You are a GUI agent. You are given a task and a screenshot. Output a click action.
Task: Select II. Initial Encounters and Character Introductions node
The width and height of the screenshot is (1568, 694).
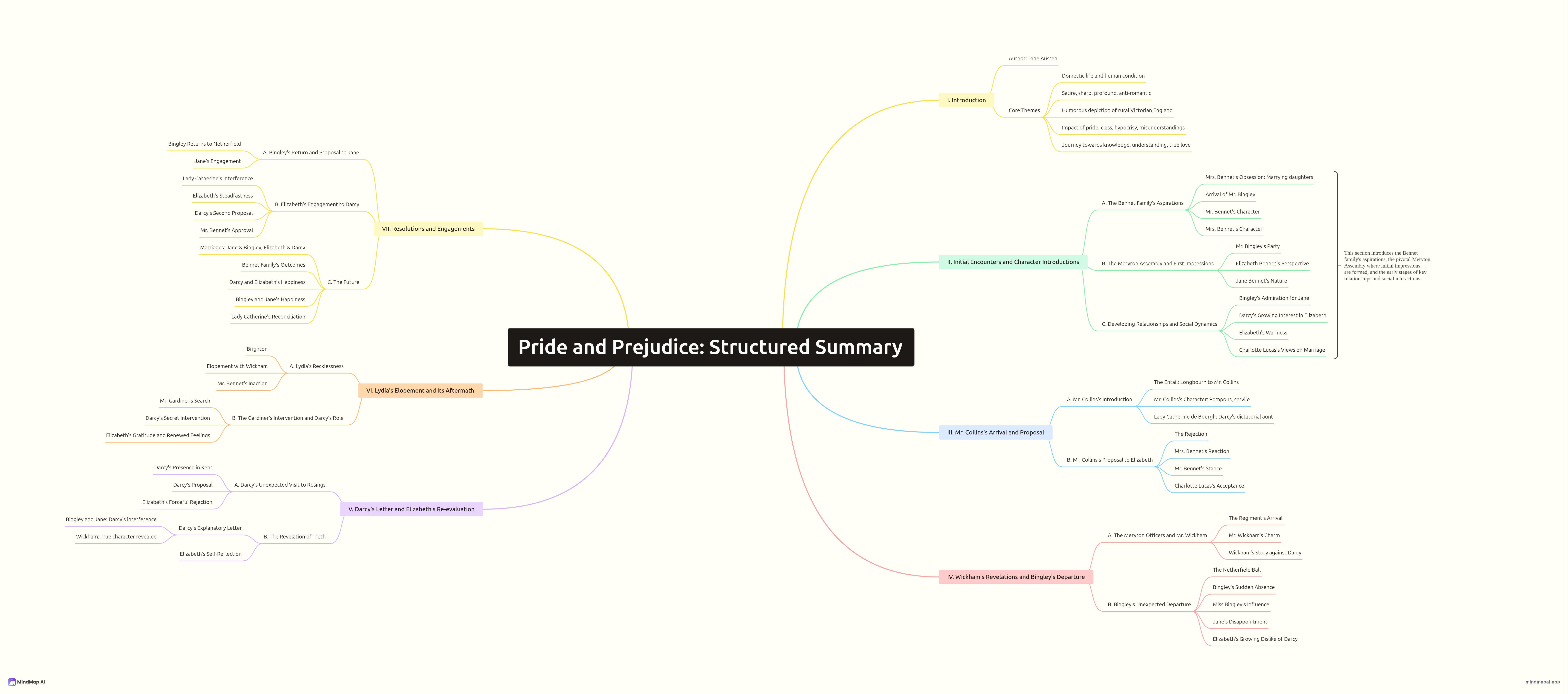1013,262
